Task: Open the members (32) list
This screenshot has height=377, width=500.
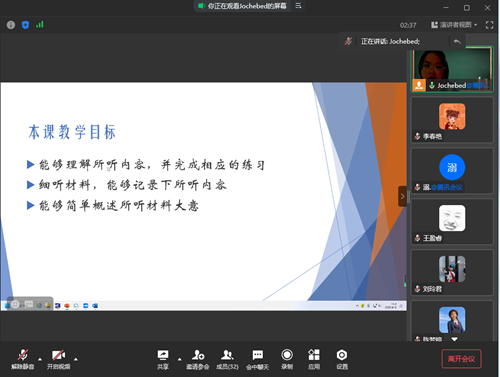Action: tap(227, 359)
